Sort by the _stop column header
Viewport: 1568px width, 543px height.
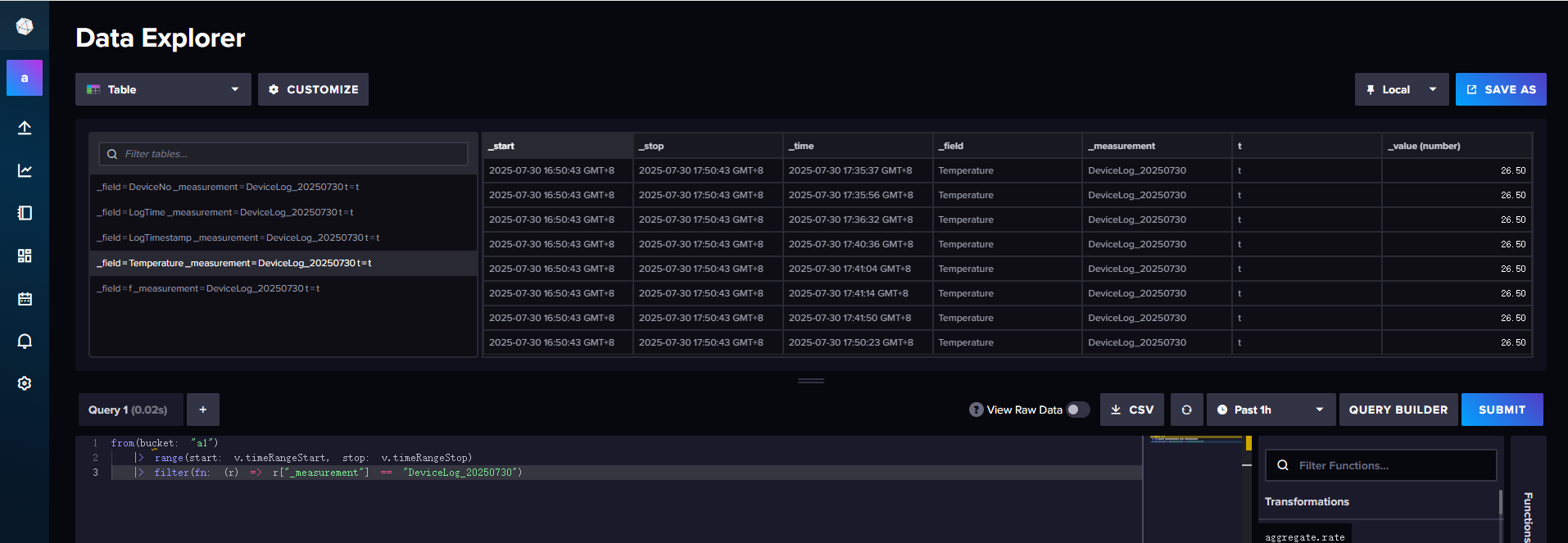[708, 146]
